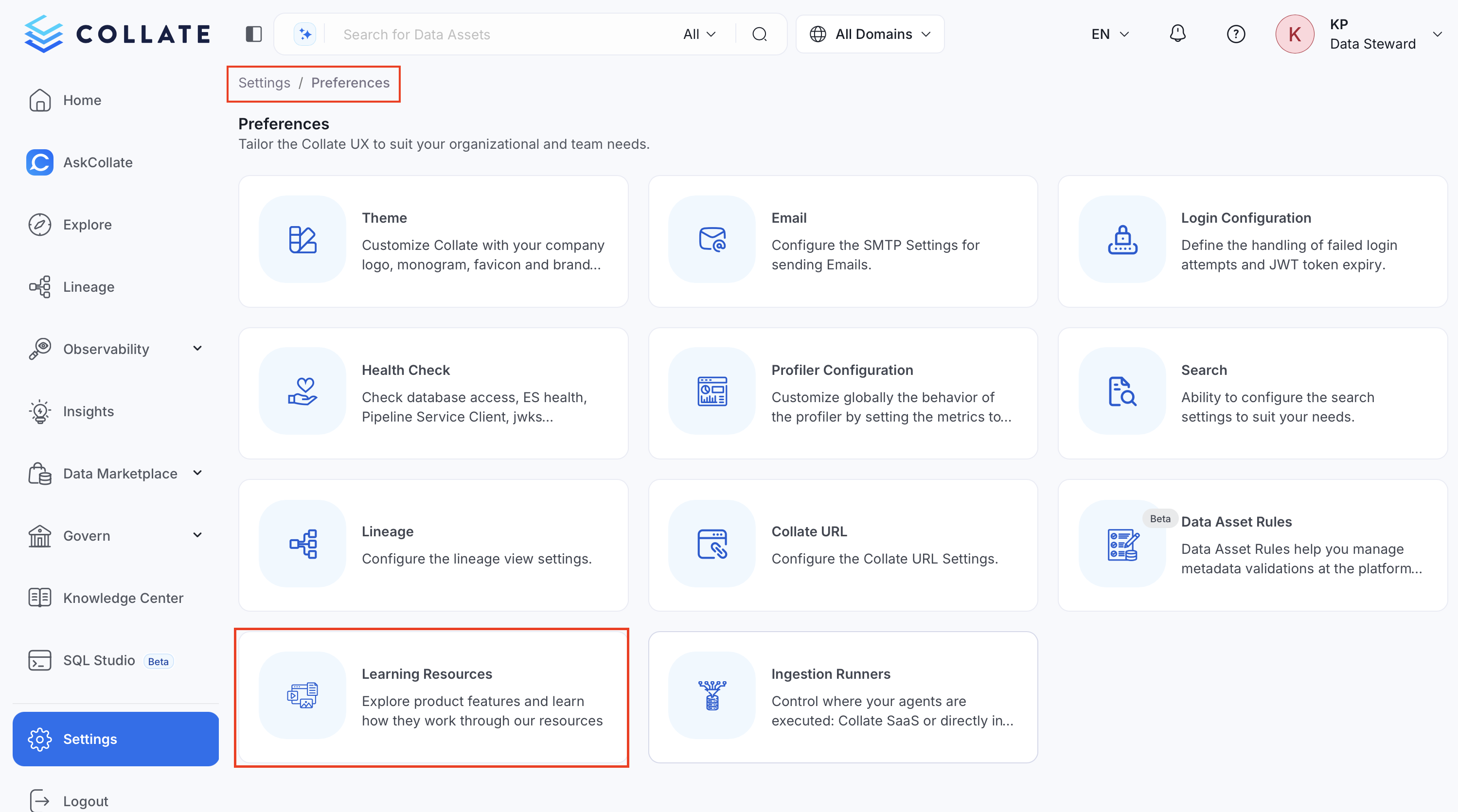The image size is (1458, 812).
Task: Click the Data Marketplace bag icon
Action: pos(39,474)
